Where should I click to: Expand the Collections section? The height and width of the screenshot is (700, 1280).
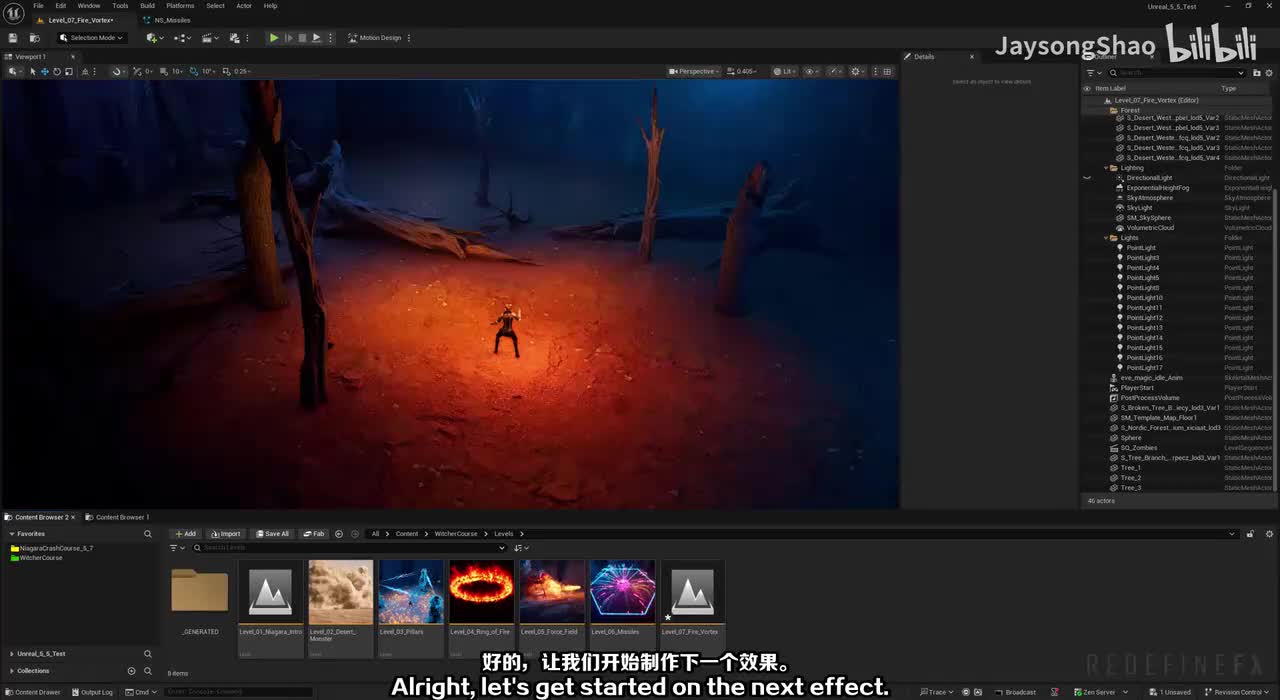pyautogui.click(x=12, y=671)
